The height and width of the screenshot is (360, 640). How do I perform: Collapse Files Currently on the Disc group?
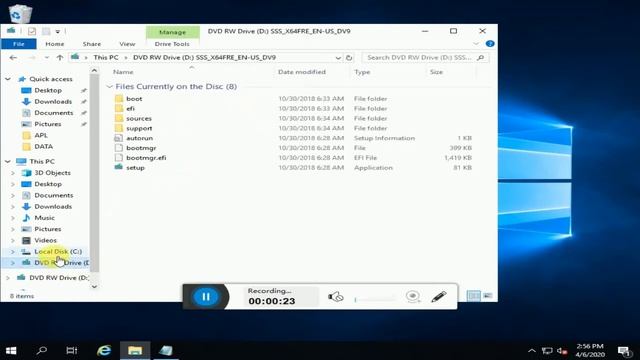click(109, 87)
